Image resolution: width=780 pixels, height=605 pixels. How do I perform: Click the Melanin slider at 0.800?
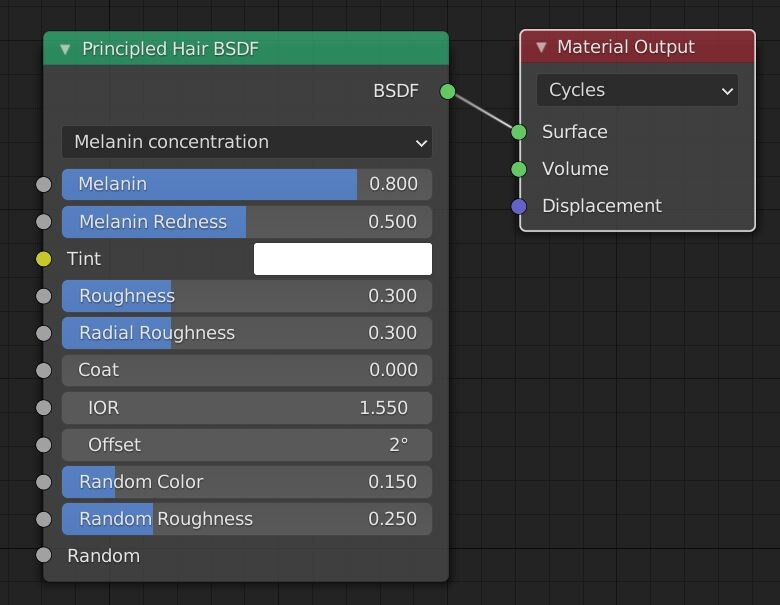(x=247, y=185)
